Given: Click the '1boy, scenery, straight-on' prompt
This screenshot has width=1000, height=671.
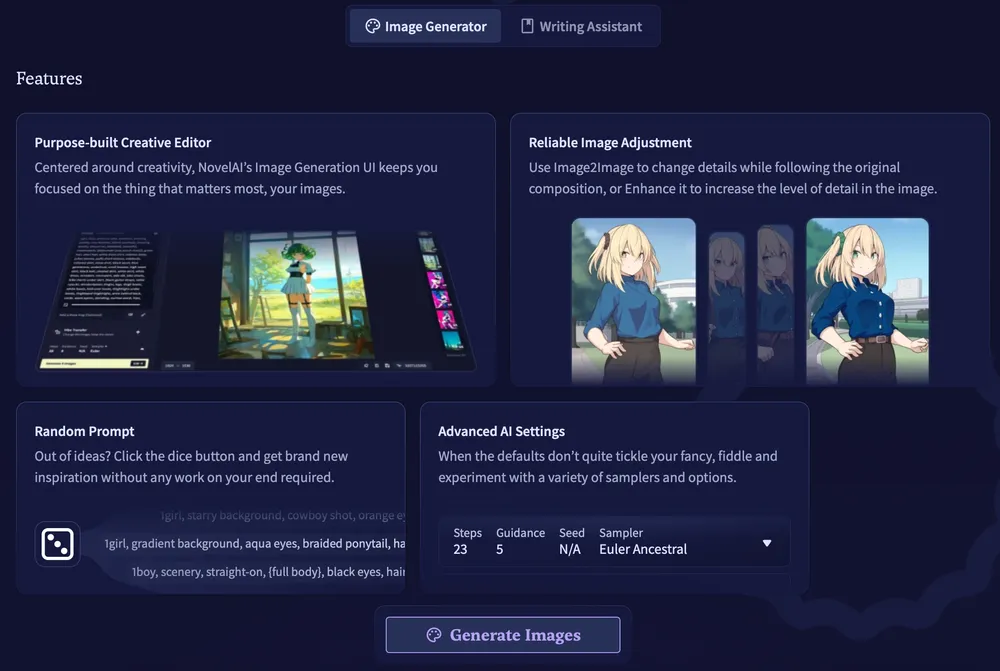Looking at the screenshot, I should pos(268,571).
